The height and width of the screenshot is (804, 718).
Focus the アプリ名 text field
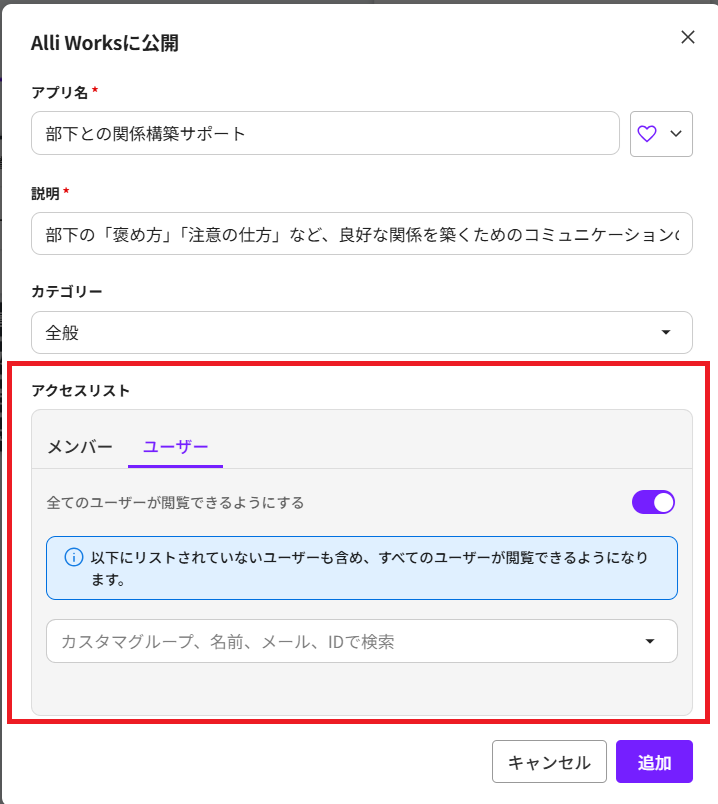[x=325, y=134]
